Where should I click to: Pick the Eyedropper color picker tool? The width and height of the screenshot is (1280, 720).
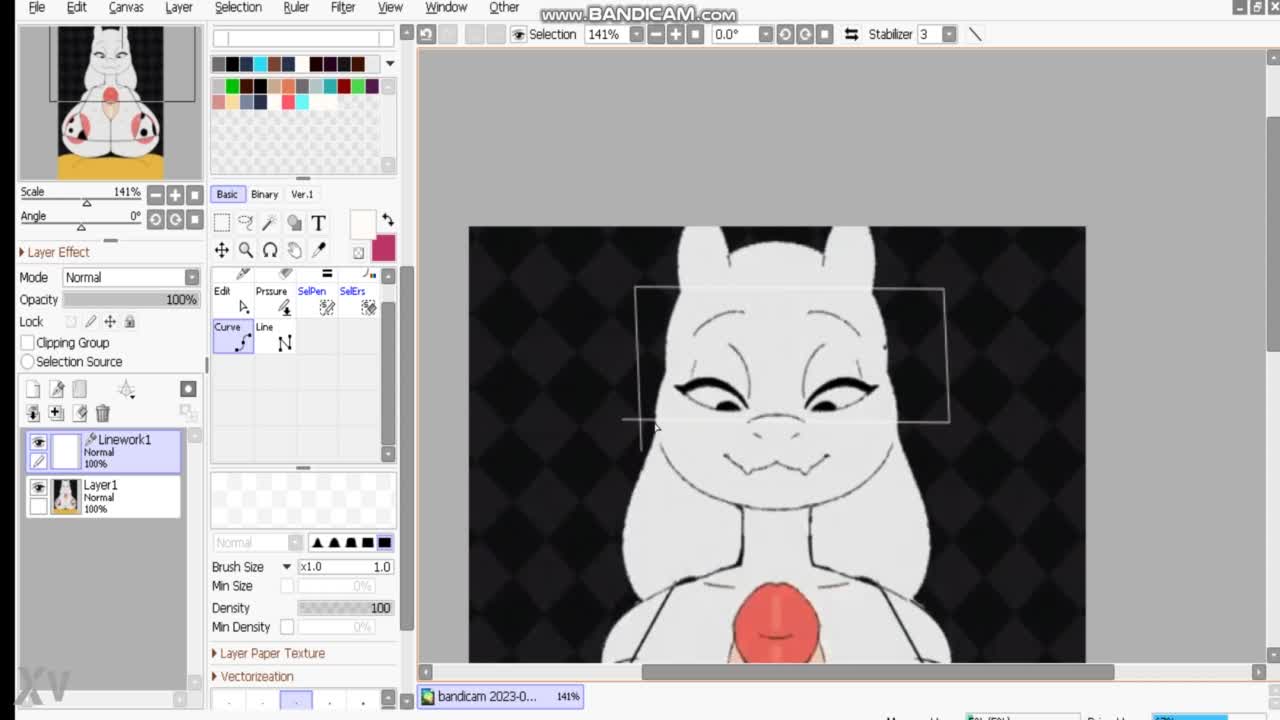click(319, 250)
